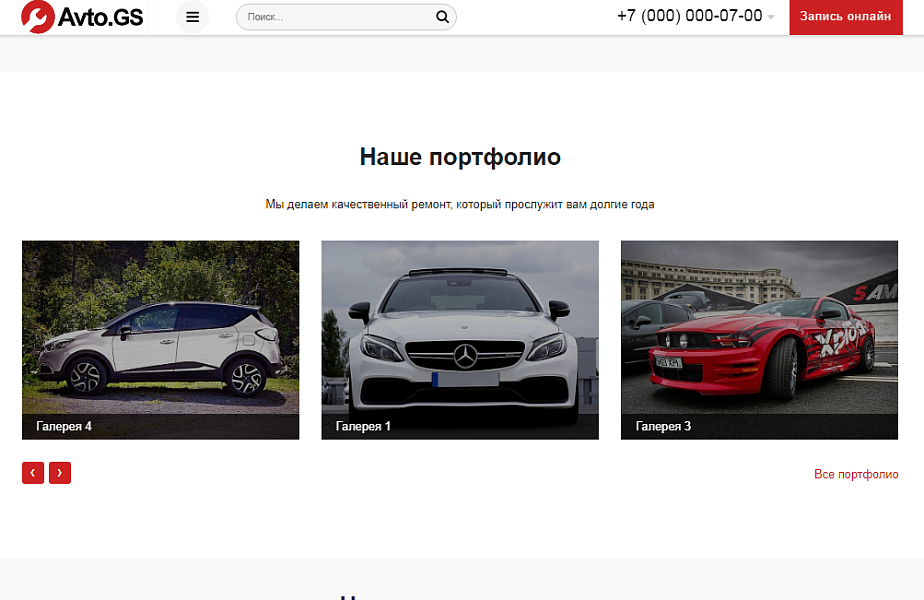Click the next slide arrow
The height and width of the screenshot is (600, 924).
[60, 472]
